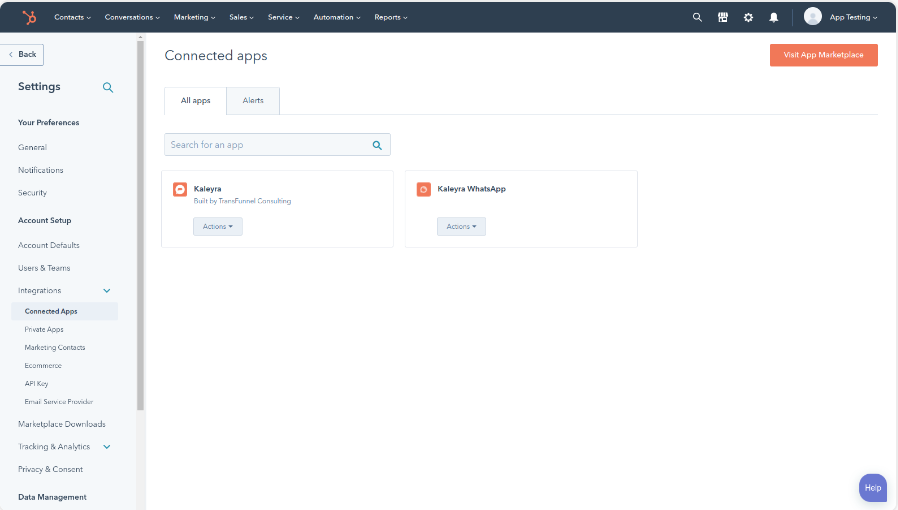Open Users & Teams settings
Image resolution: width=898 pixels, height=510 pixels.
tap(44, 268)
